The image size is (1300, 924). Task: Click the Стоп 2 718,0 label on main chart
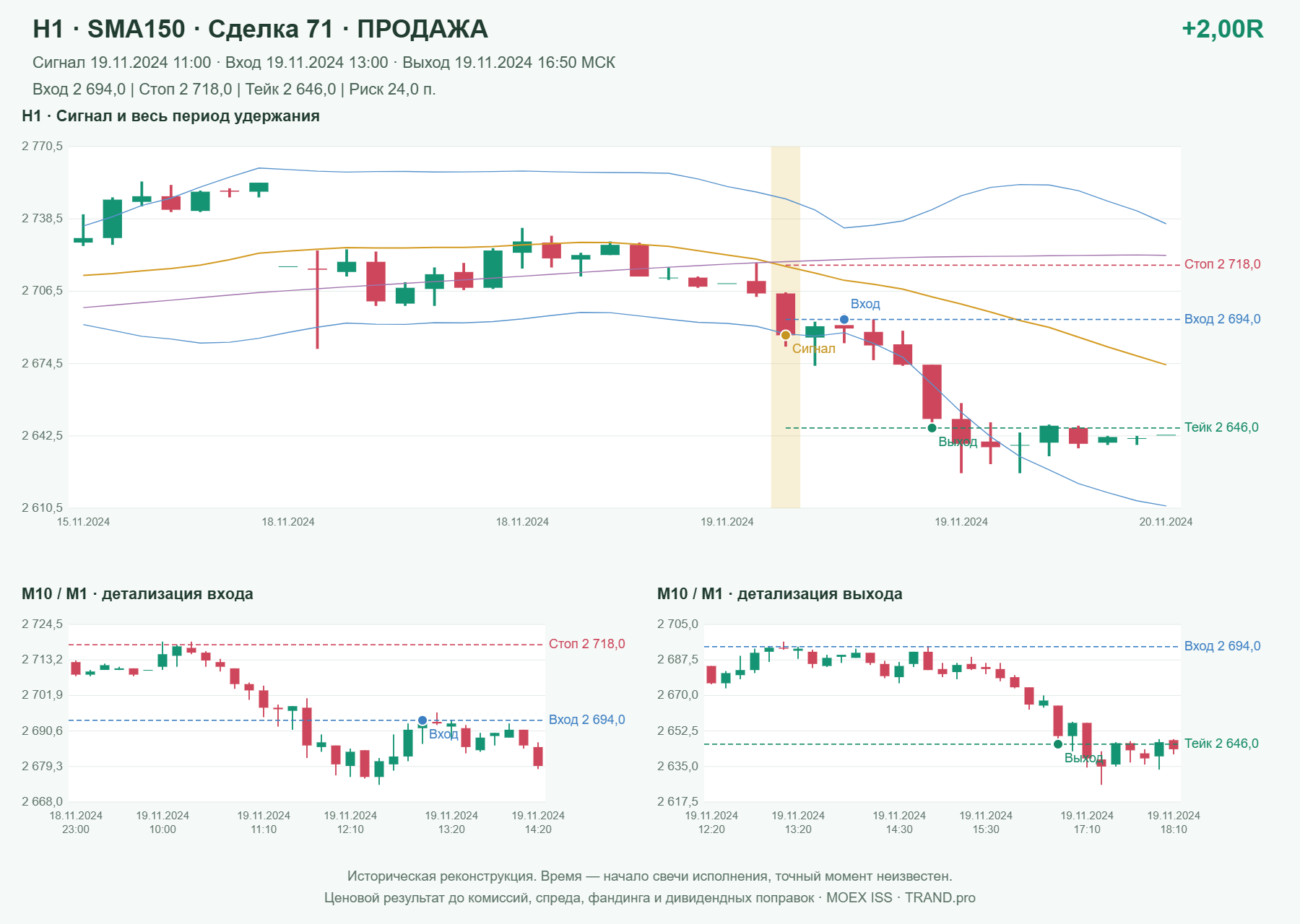1222,264
